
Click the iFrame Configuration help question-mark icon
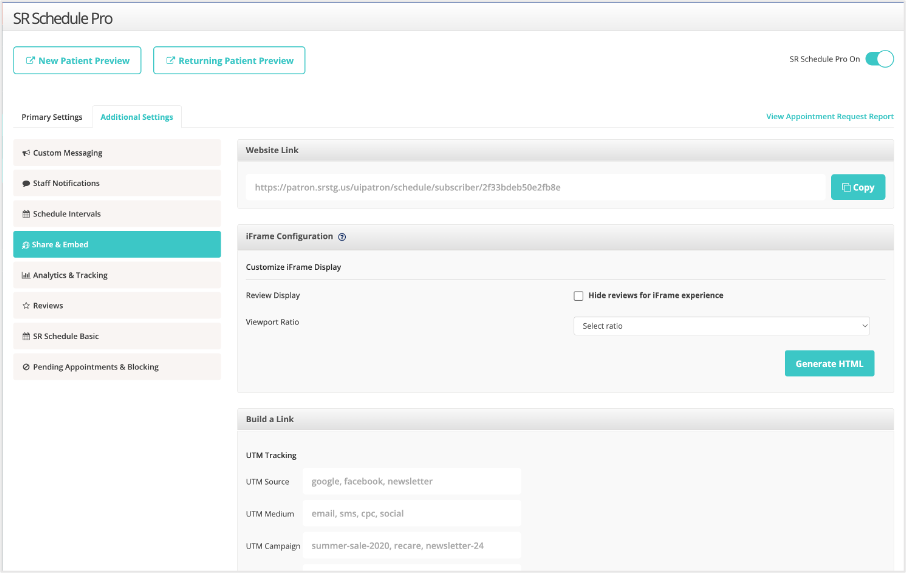click(342, 237)
